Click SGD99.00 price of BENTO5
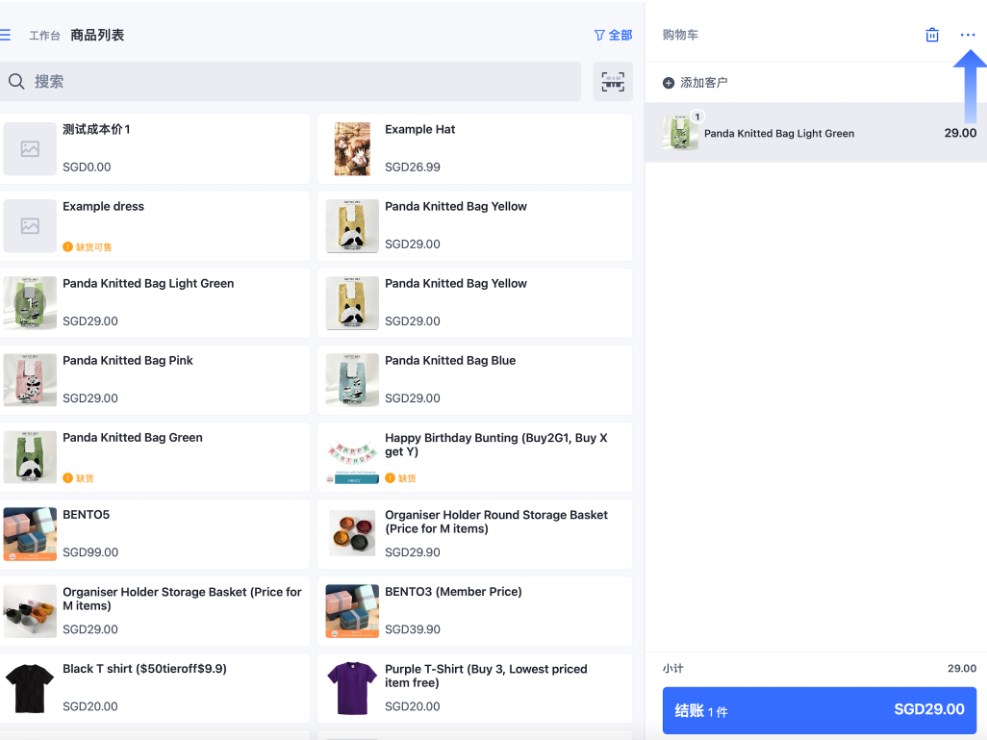The image size is (987, 740). pyautogui.click(x=90, y=552)
